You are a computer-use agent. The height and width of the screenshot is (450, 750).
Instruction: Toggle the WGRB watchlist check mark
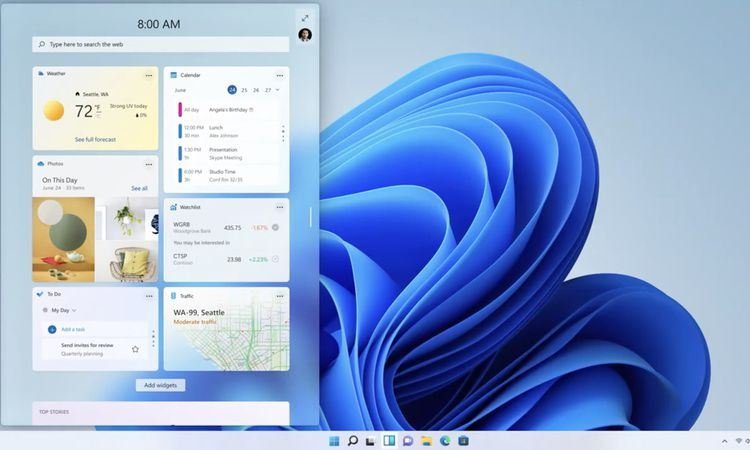point(275,228)
